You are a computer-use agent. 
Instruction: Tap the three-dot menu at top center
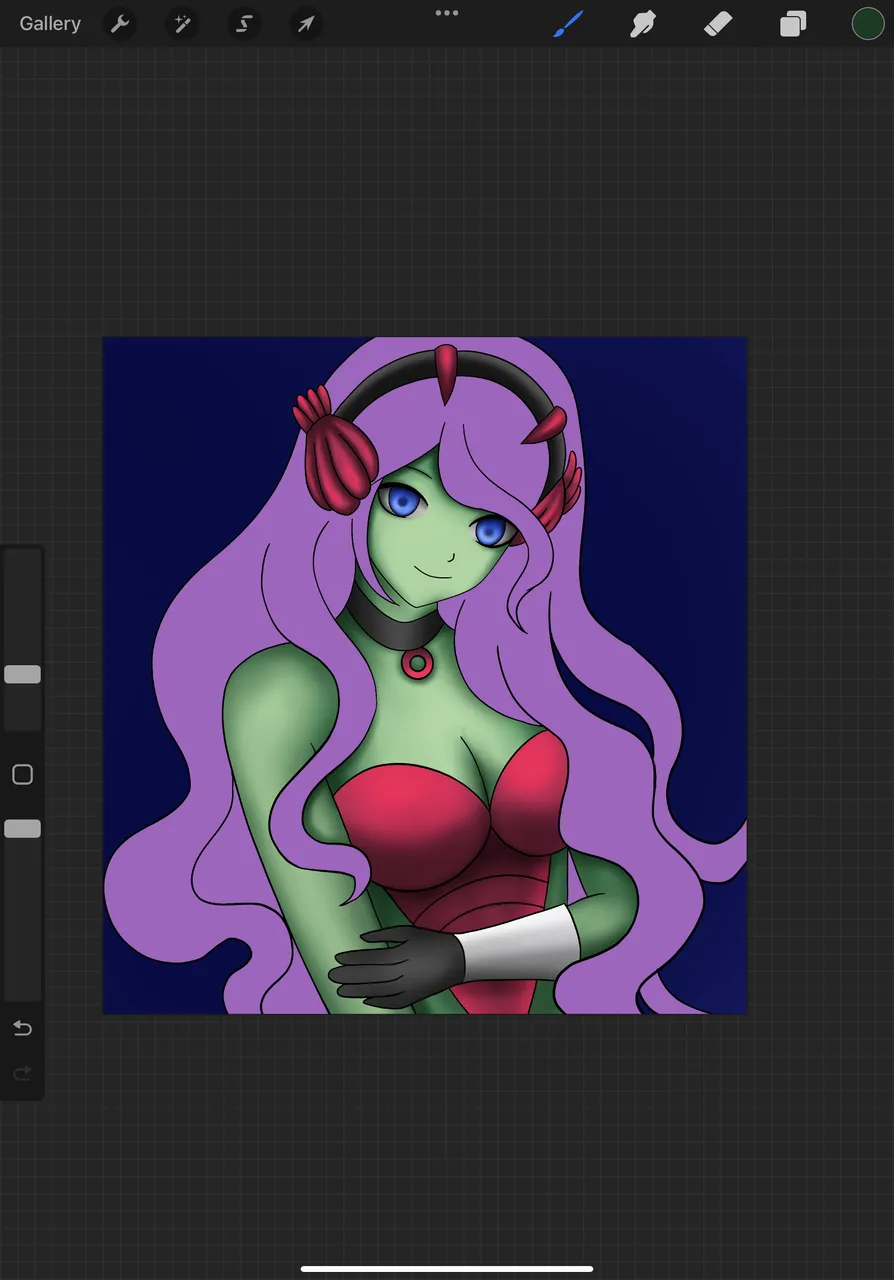447,13
